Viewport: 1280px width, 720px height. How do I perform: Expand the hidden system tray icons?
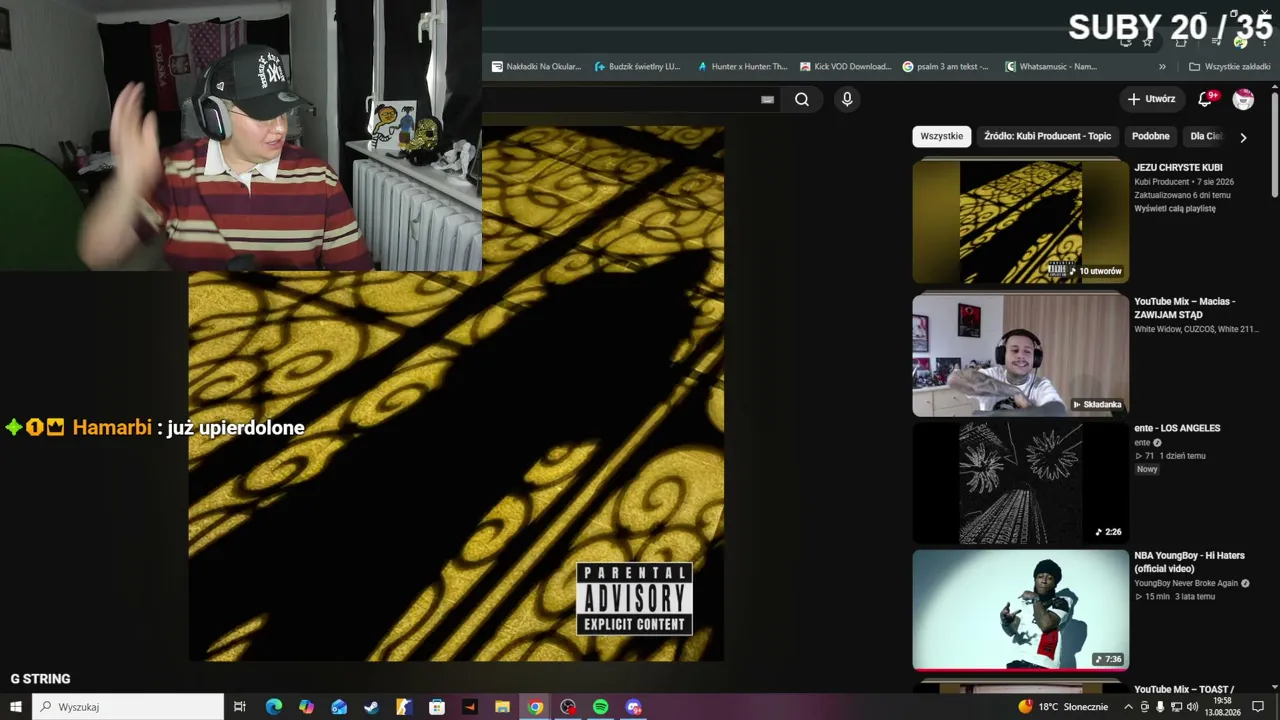(1129, 707)
